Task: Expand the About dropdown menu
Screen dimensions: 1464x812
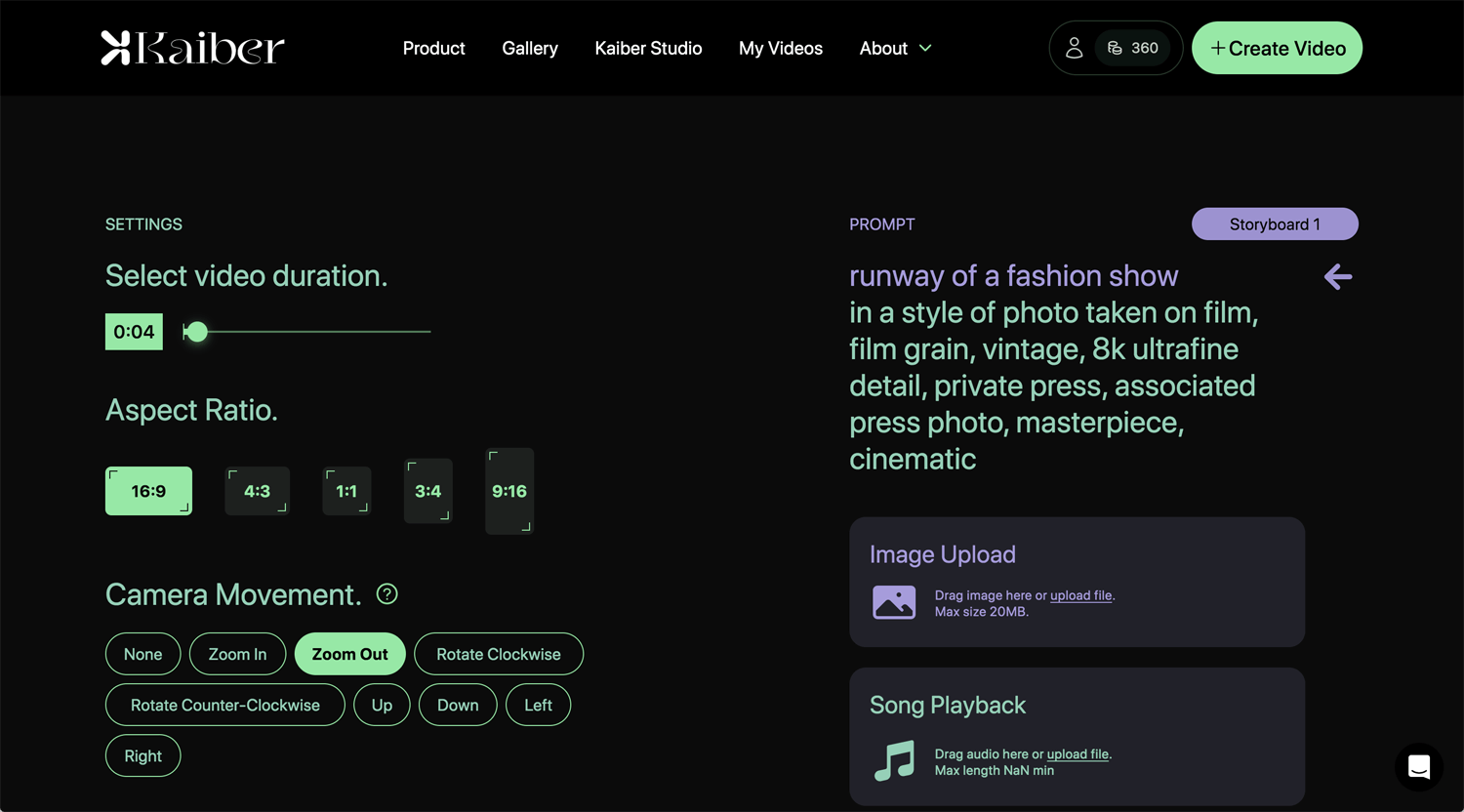Action: click(895, 48)
